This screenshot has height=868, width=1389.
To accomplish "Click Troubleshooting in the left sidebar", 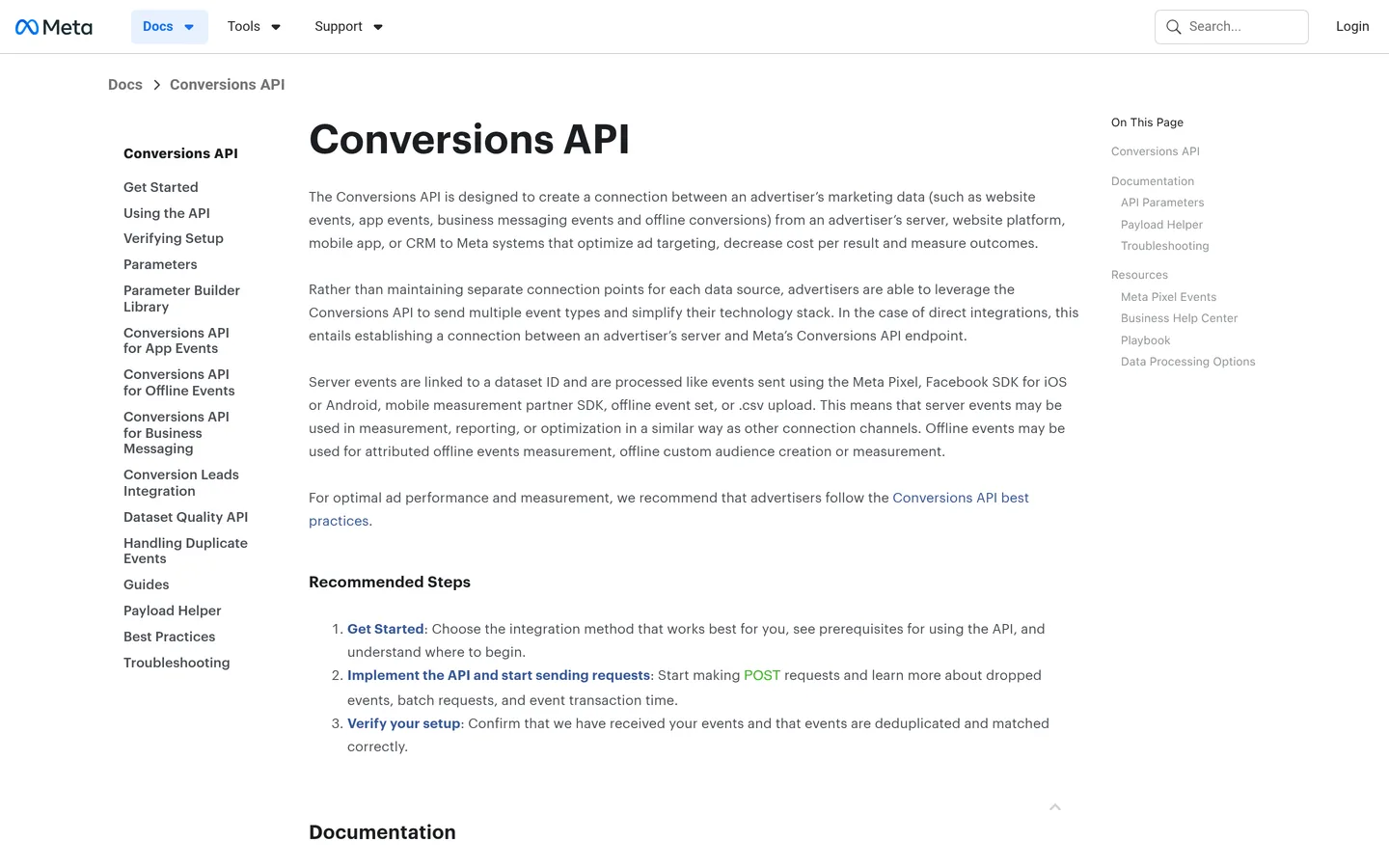I will click(177, 663).
